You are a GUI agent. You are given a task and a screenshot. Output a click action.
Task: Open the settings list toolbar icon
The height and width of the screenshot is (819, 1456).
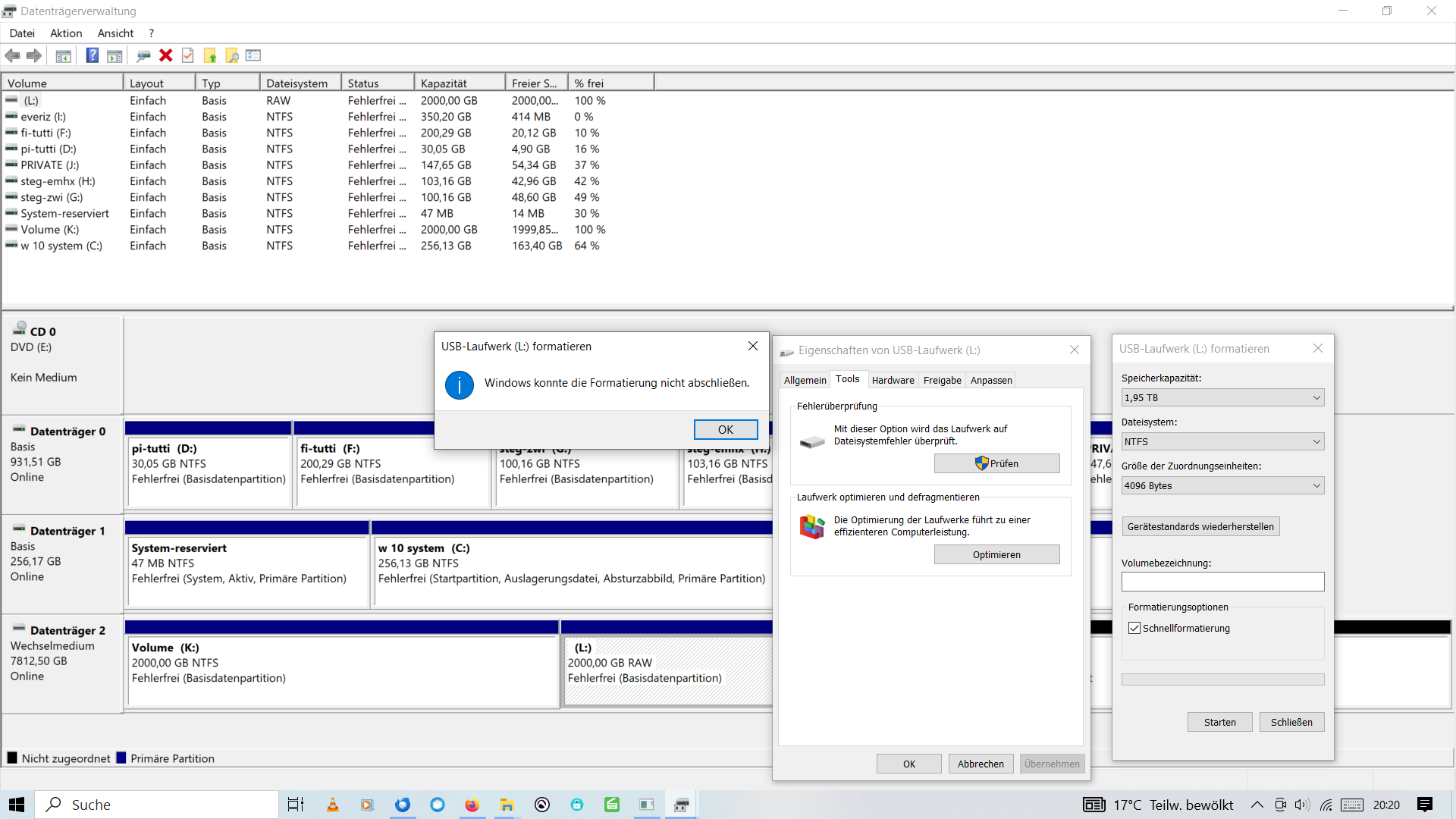point(253,55)
